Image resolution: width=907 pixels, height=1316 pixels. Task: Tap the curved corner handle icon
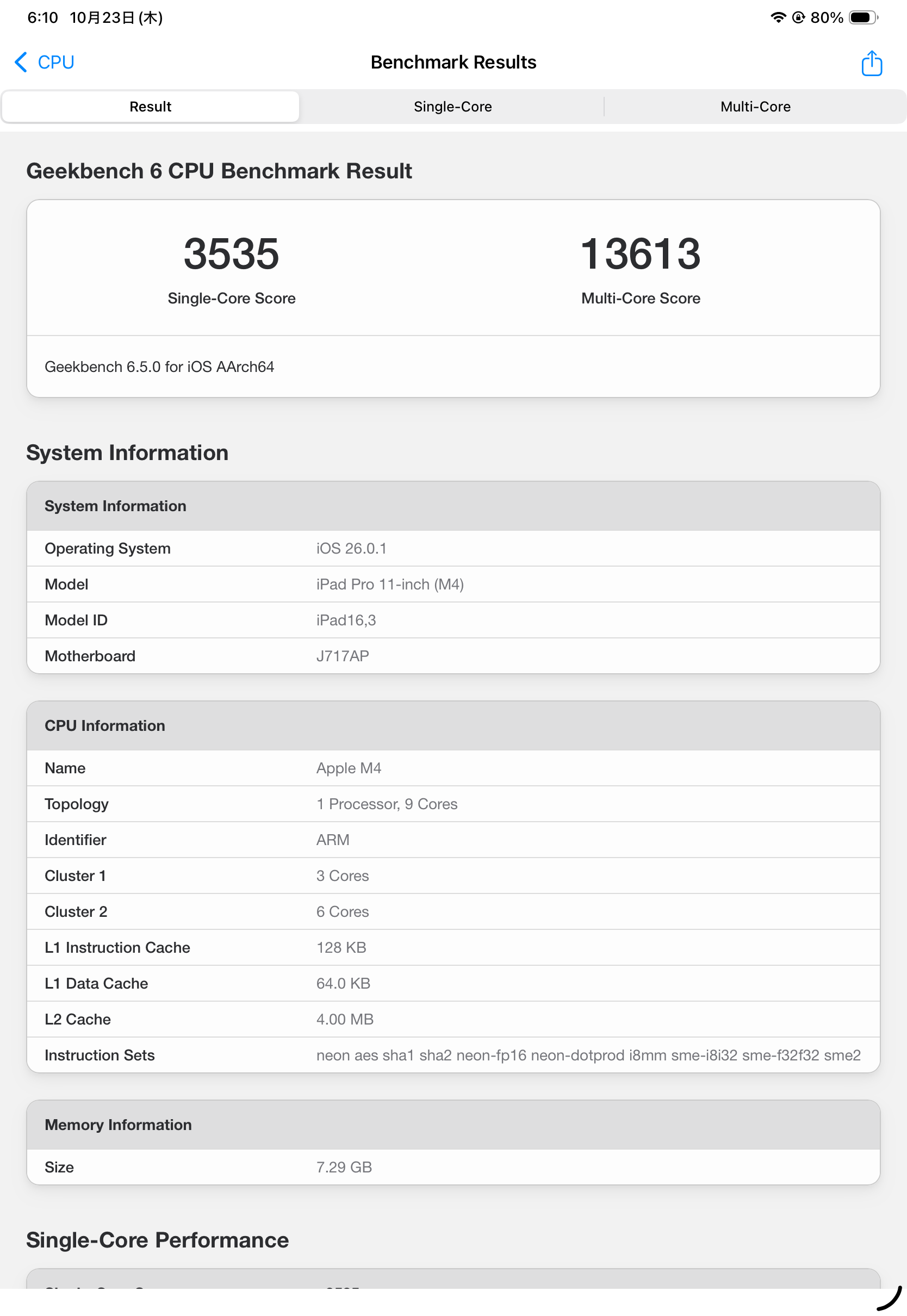point(890,1298)
